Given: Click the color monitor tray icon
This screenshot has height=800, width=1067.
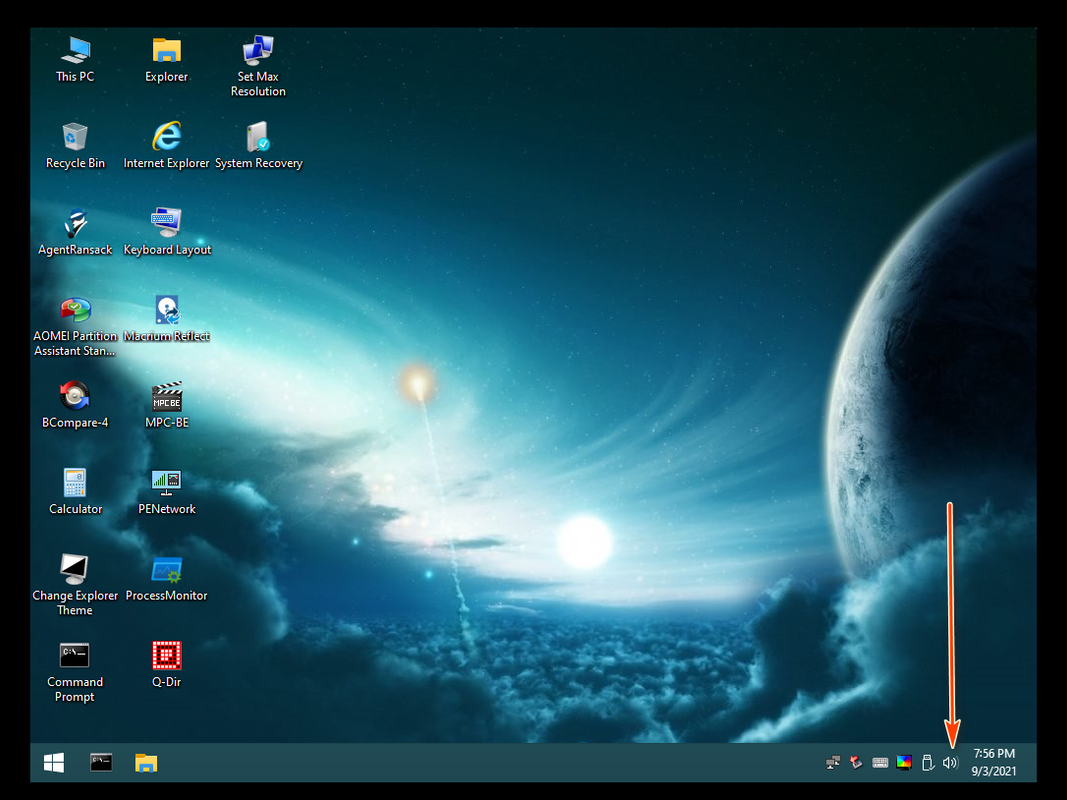Looking at the screenshot, I should pyautogui.click(x=904, y=763).
